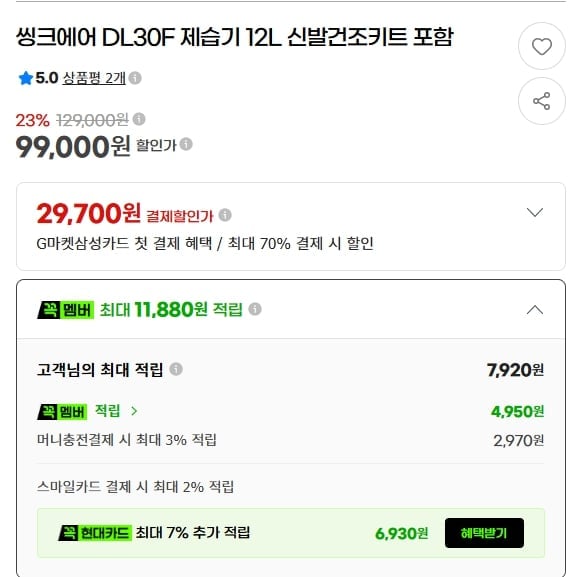Click info icon next to 상품평 2개
This screenshot has width=568, height=577.
[135, 78]
